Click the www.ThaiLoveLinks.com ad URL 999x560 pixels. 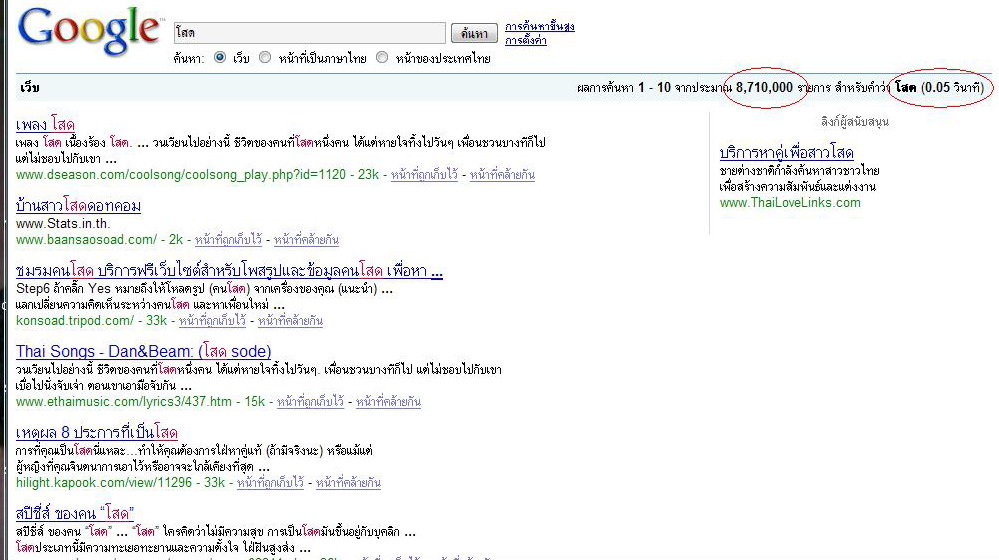click(x=790, y=203)
